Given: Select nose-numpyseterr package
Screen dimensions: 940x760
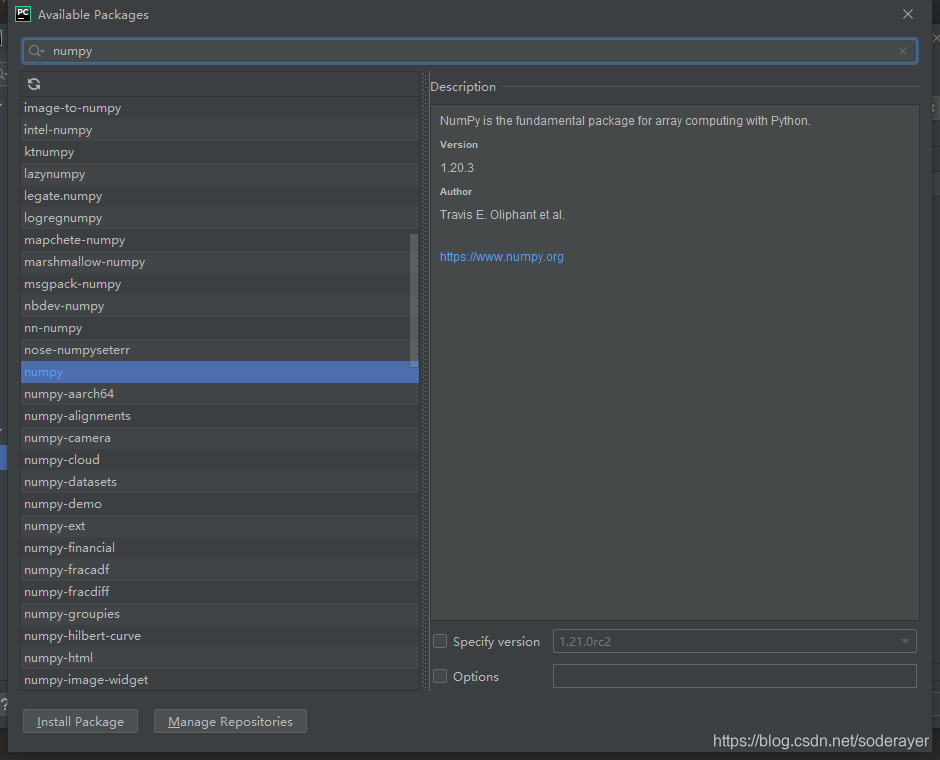Looking at the screenshot, I should 219,349.
